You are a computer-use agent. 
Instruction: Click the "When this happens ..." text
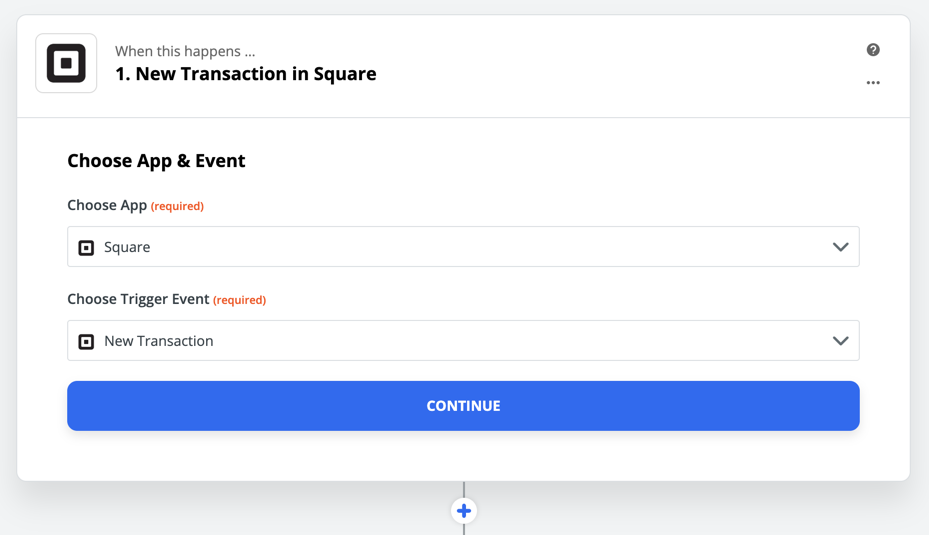185,52
